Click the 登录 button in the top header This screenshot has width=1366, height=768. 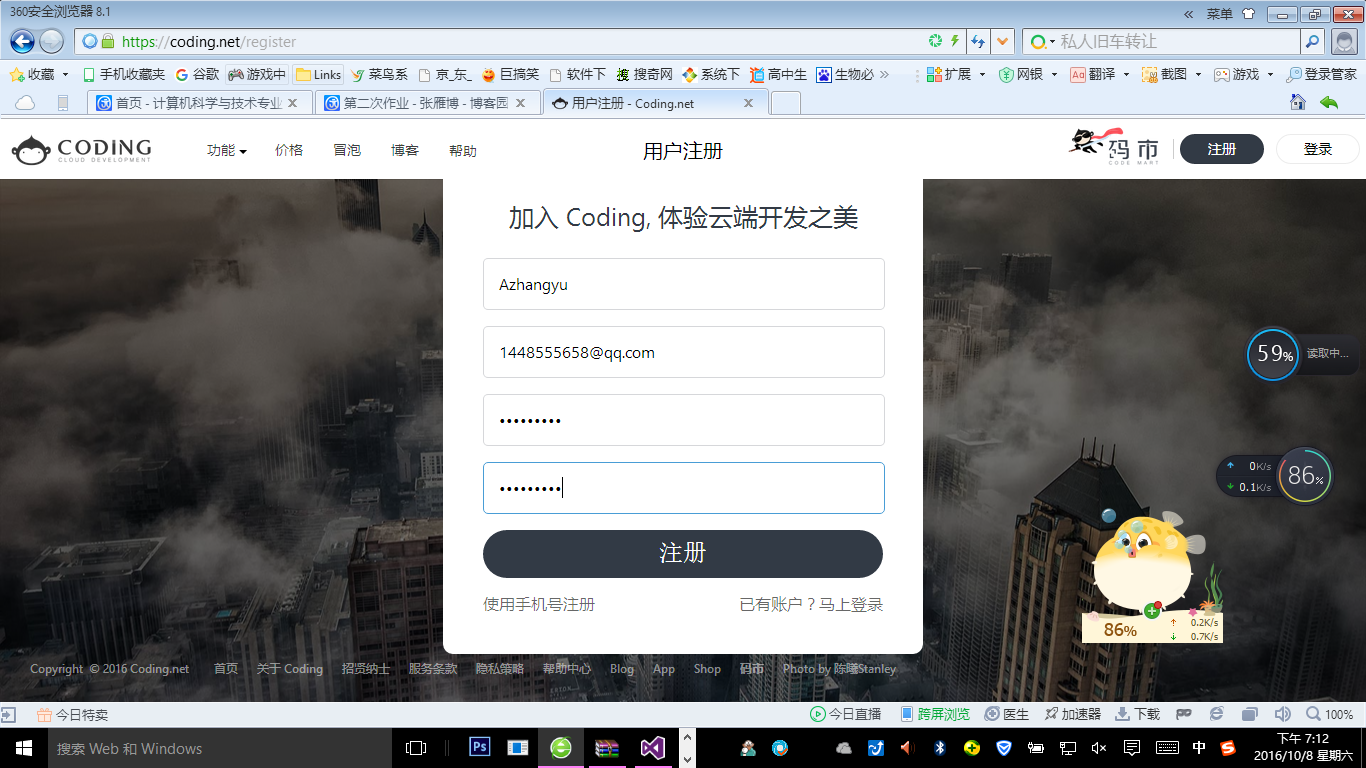pyautogui.click(x=1318, y=149)
